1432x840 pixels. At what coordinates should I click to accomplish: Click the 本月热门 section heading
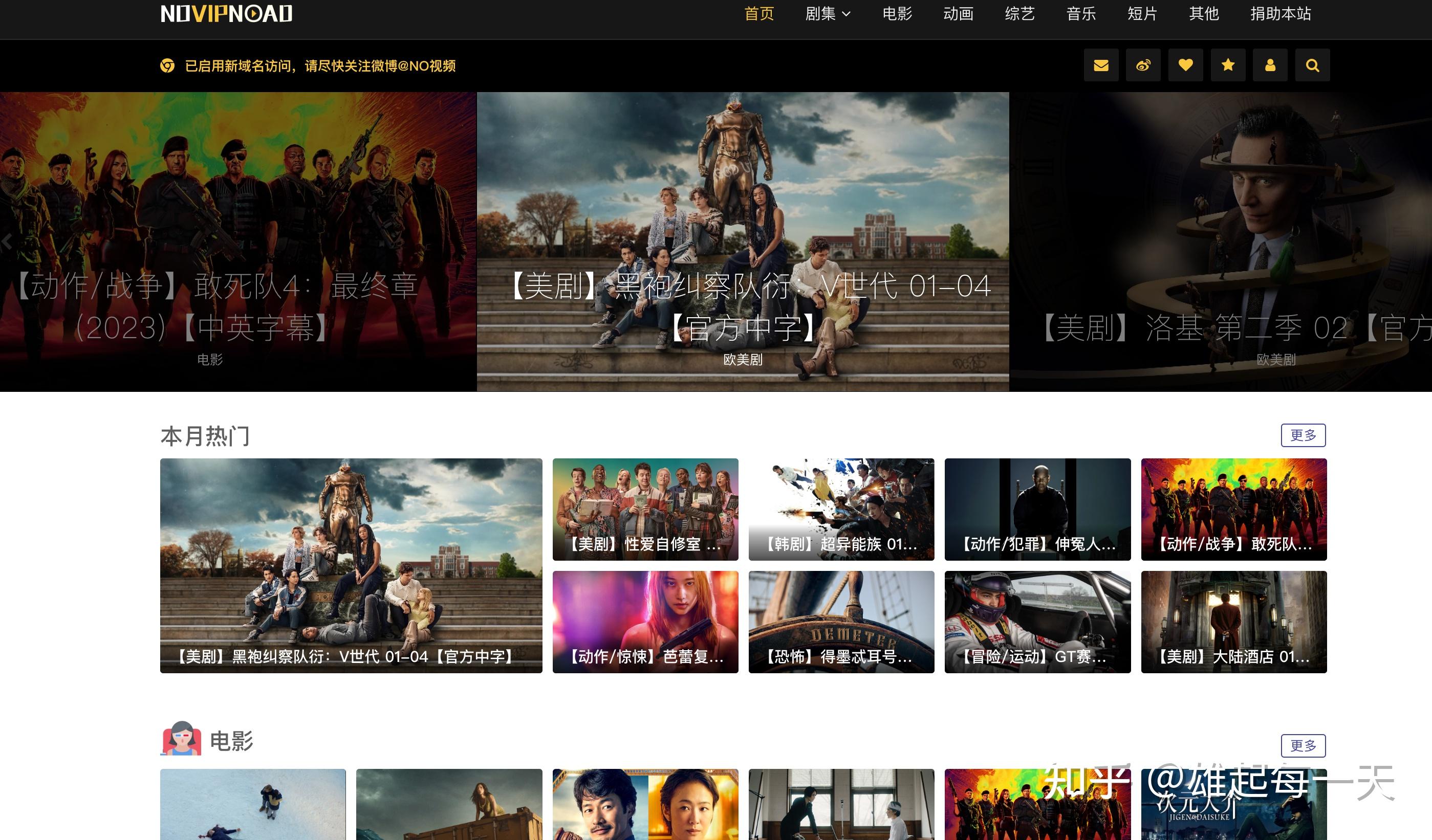click(x=205, y=436)
